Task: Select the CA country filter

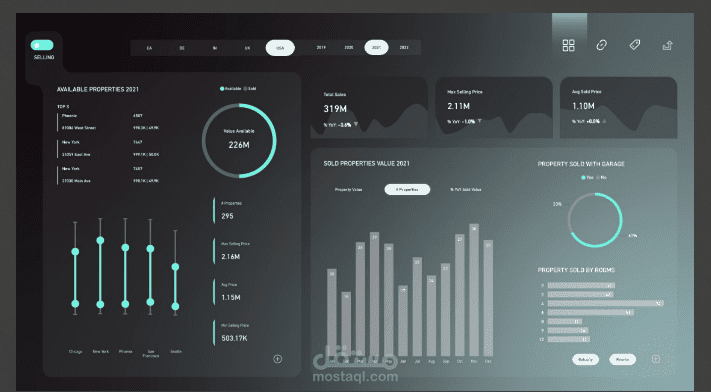Action: pos(149,48)
